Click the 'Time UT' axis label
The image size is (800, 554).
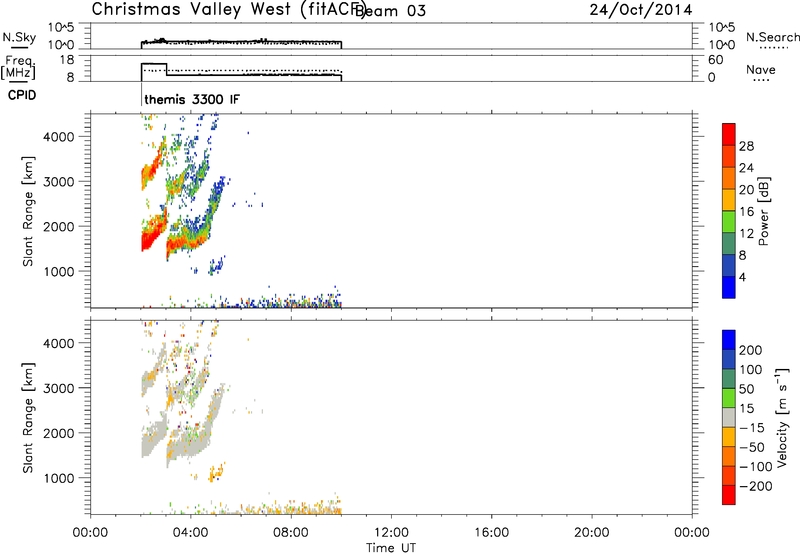click(x=391, y=548)
